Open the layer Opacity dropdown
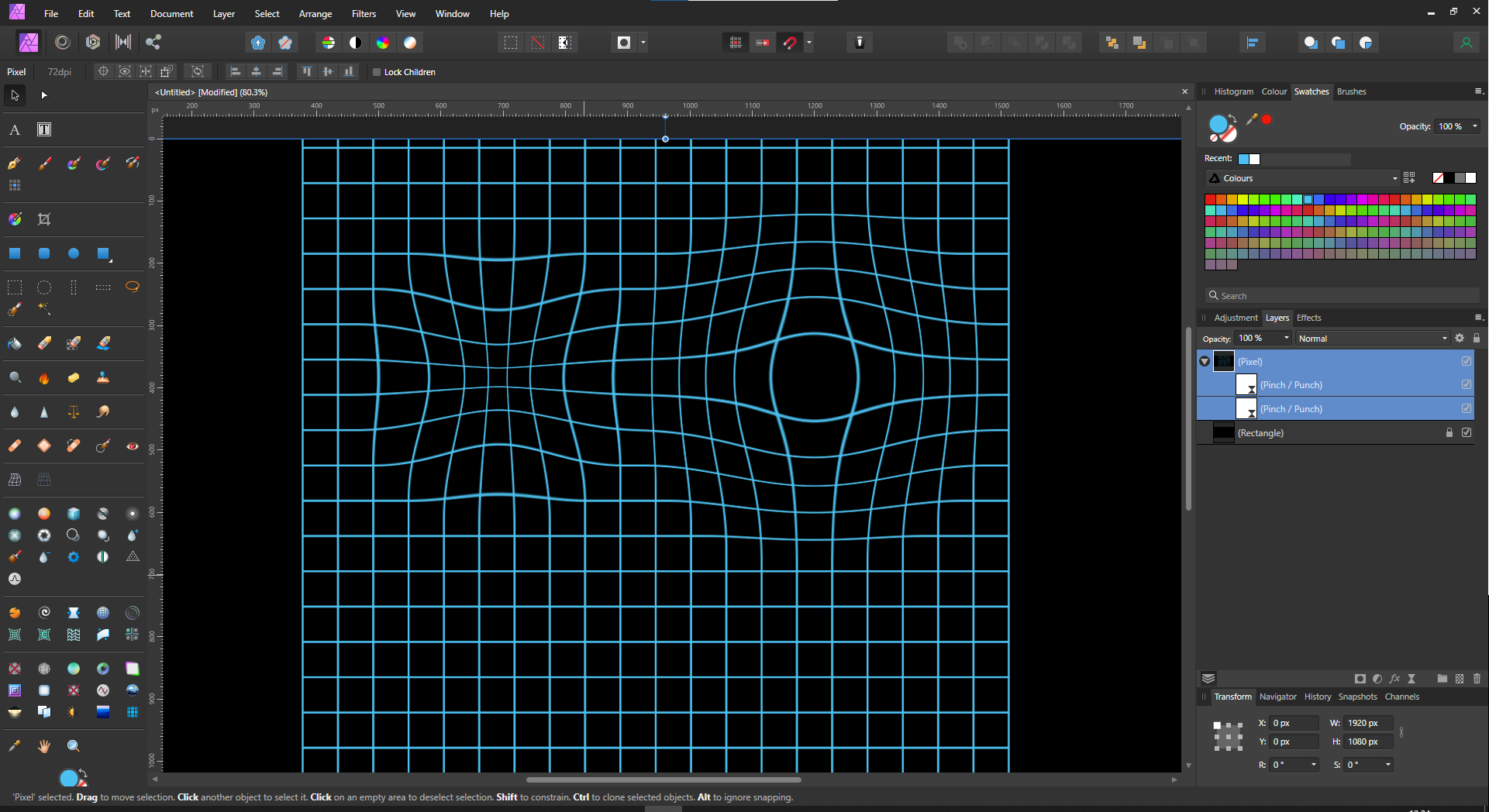Image resolution: width=1489 pixels, height=812 pixels. pyautogui.click(x=1287, y=338)
